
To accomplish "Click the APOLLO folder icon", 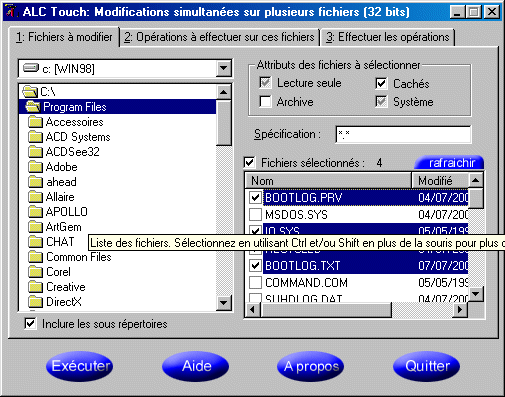I will click(35, 212).
